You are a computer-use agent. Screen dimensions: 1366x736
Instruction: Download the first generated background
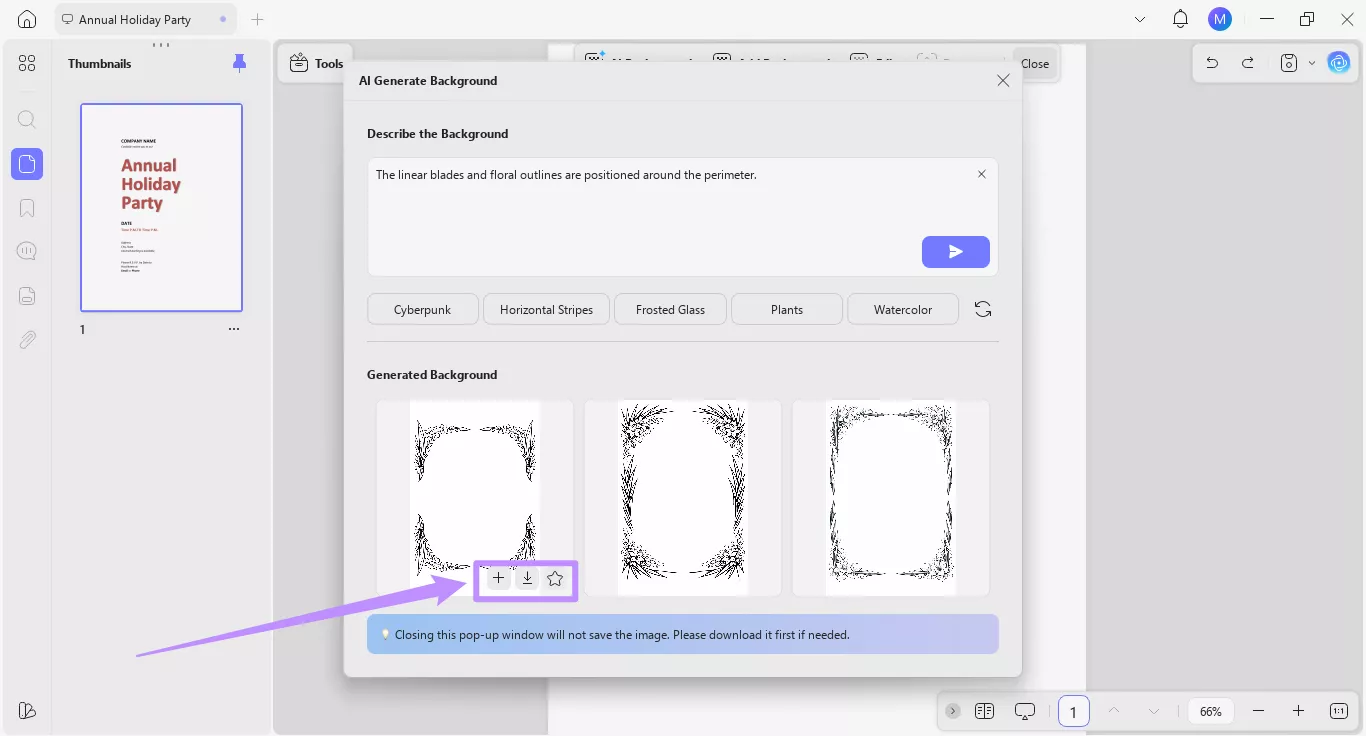(x=527, y=578)
